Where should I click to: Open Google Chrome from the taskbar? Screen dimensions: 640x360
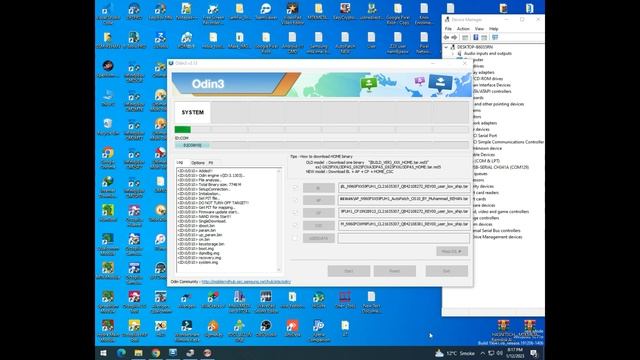click(156, 353)
